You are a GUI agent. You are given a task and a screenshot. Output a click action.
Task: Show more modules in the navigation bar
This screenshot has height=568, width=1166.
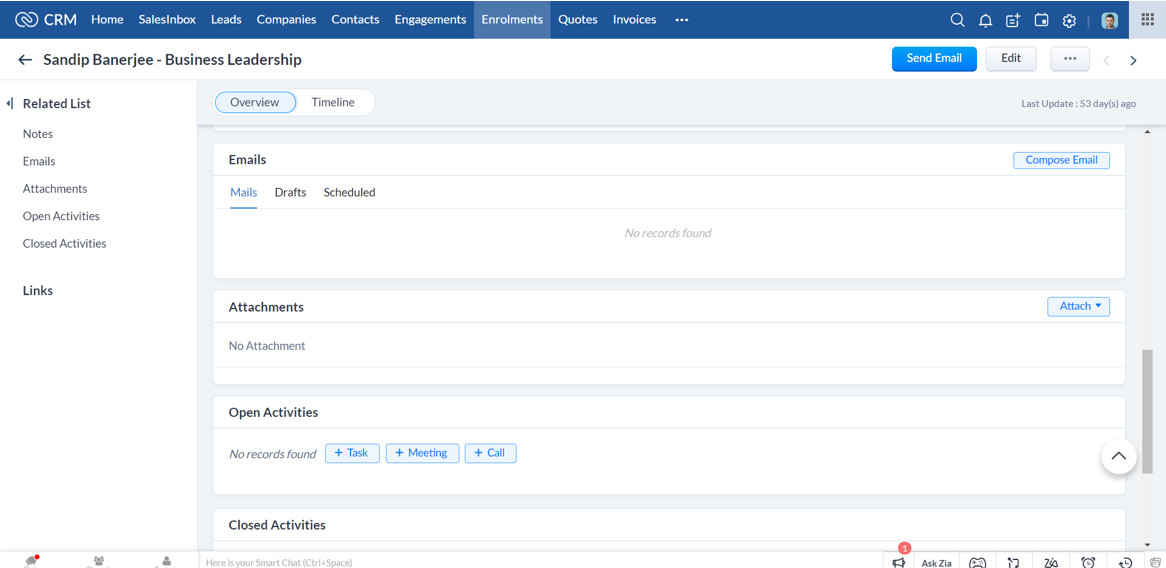(681, 20)
